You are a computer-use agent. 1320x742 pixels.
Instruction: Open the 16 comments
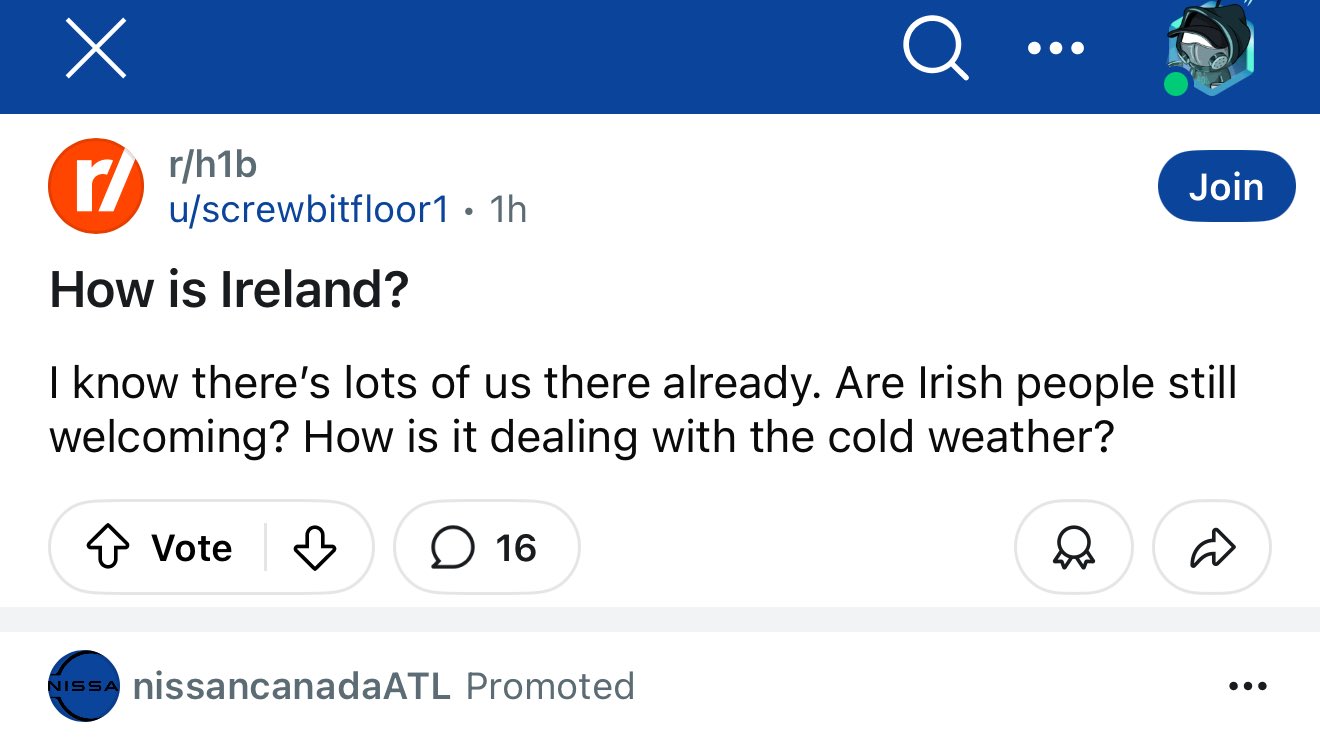click(x=486, y=548)
